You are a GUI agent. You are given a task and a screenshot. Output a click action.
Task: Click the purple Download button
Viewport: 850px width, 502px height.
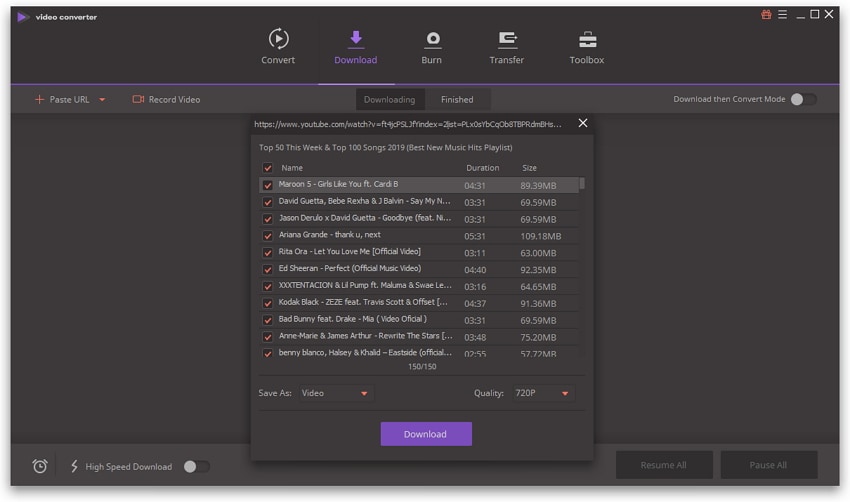426,434
